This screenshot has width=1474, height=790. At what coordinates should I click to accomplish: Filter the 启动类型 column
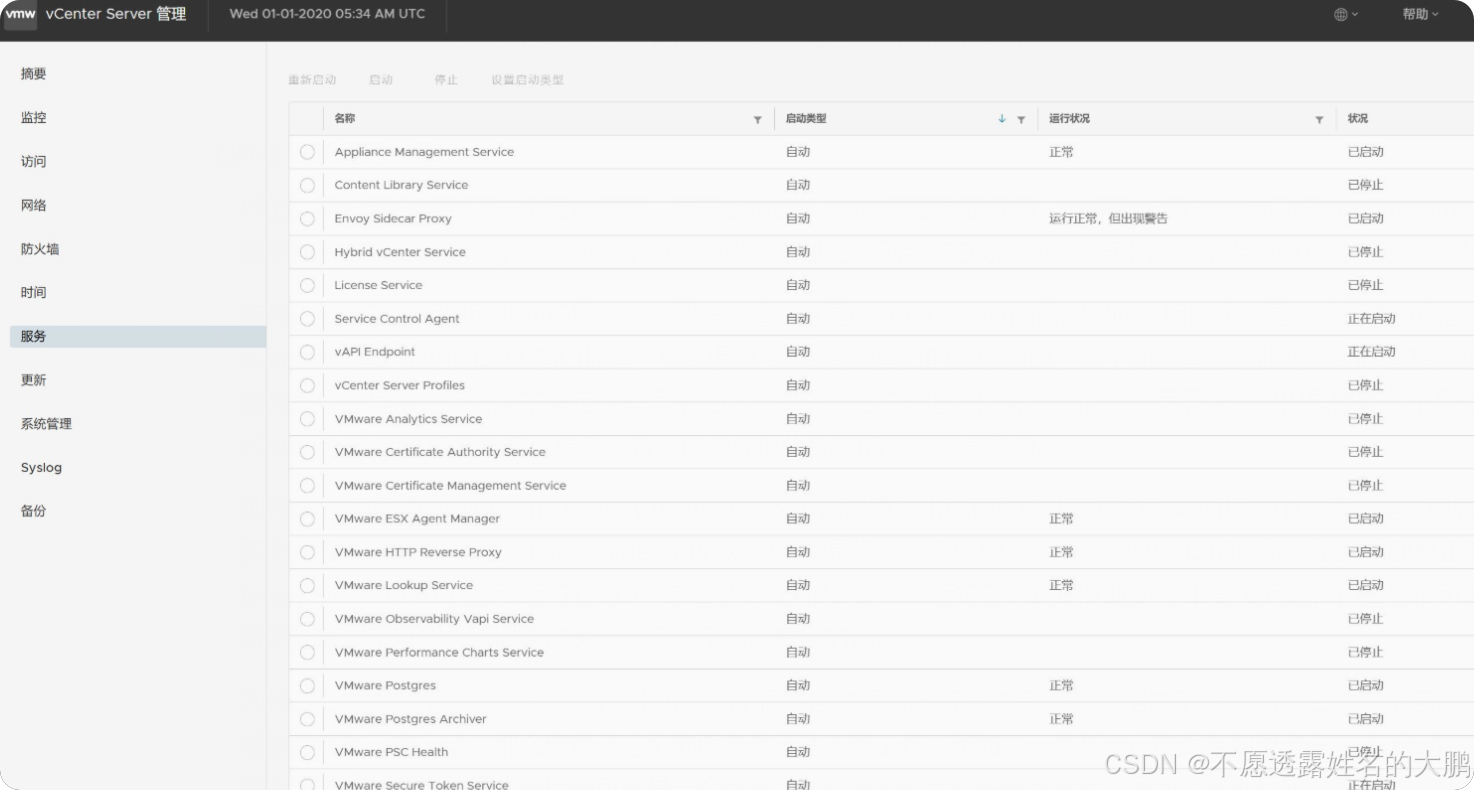point(1021,119)
